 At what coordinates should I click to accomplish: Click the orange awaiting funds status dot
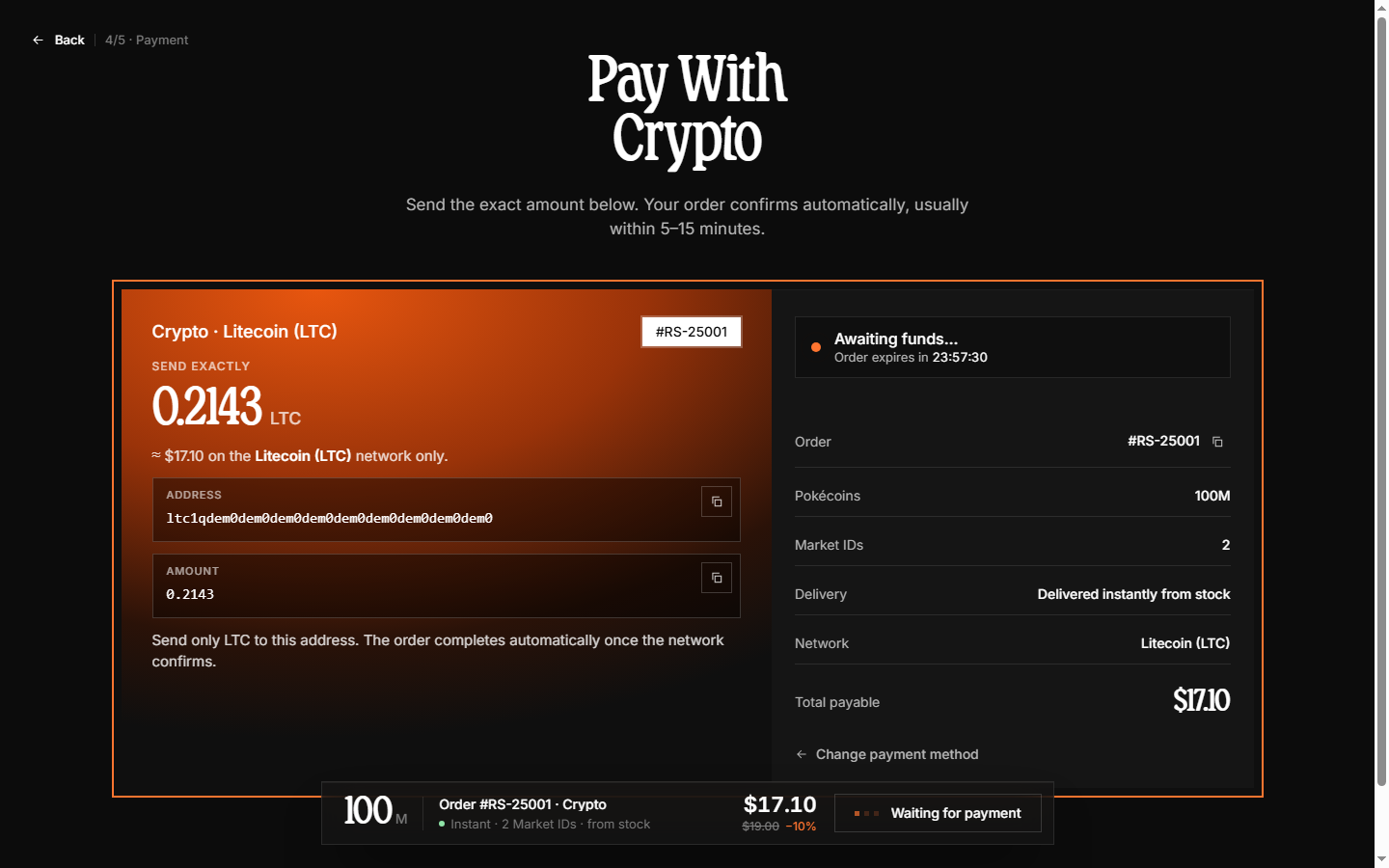click(816, 347)
